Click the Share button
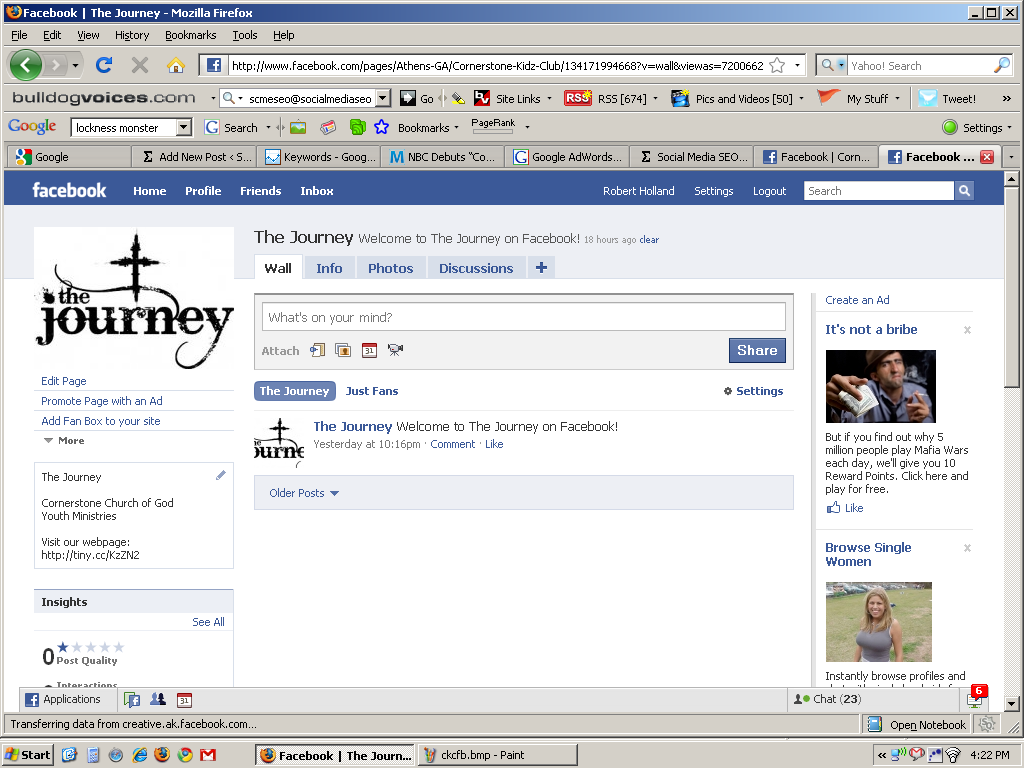 [757, 350]
